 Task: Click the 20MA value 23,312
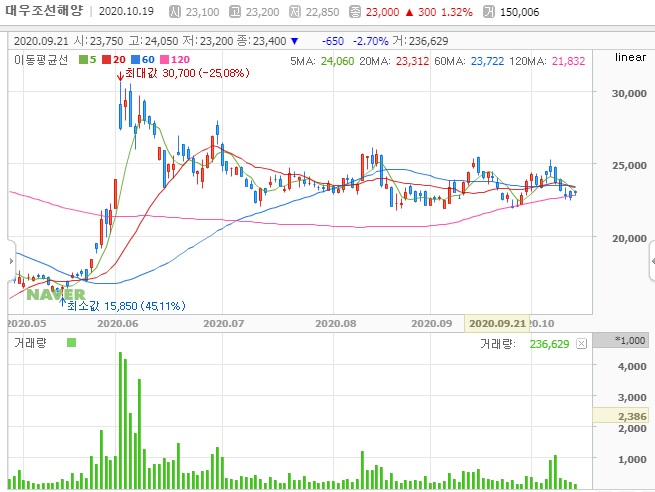412,61
